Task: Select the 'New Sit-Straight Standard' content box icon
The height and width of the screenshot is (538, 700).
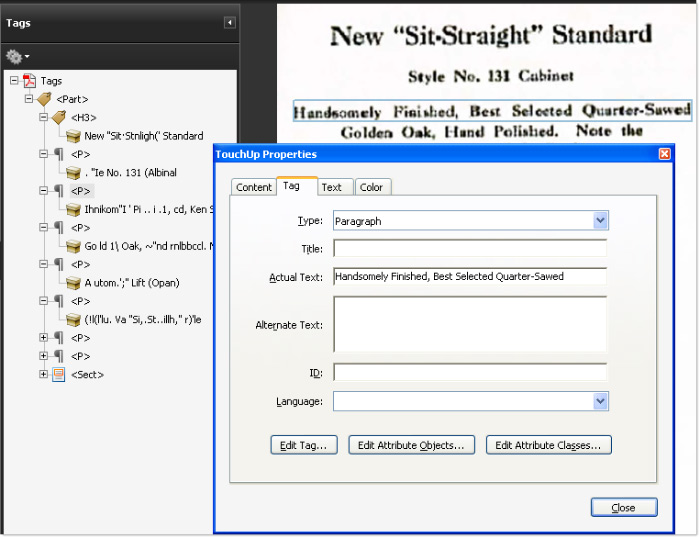Action: point(73,136)
